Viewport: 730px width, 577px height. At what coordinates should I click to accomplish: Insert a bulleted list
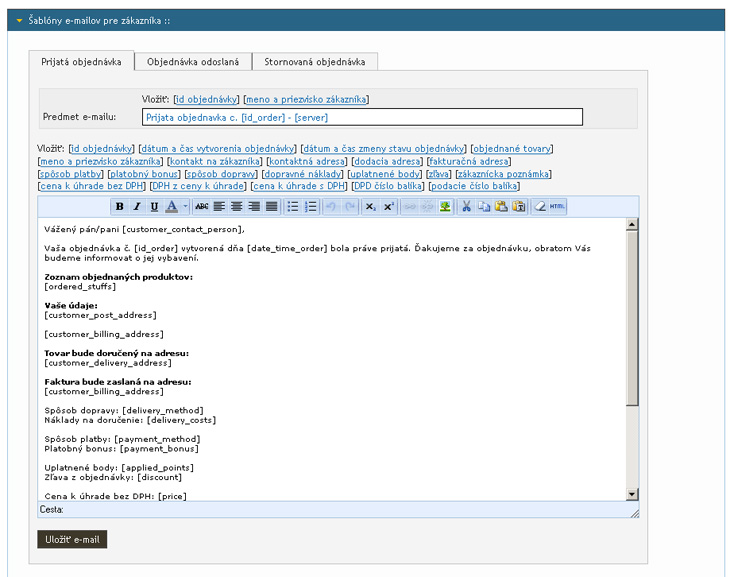293,207
